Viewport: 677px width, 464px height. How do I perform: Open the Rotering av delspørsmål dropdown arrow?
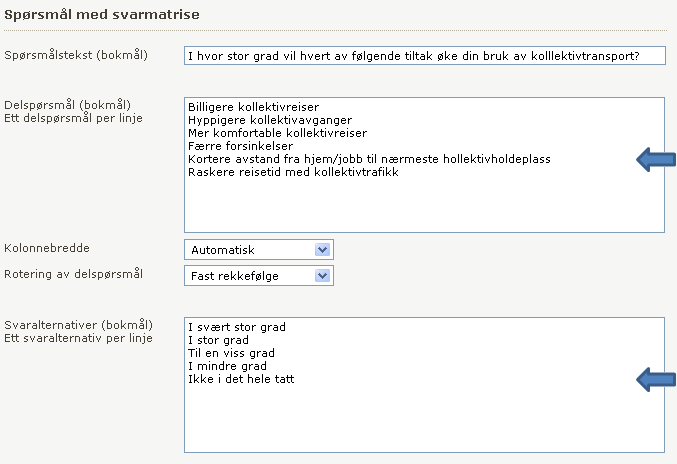[x=323, y=276]
